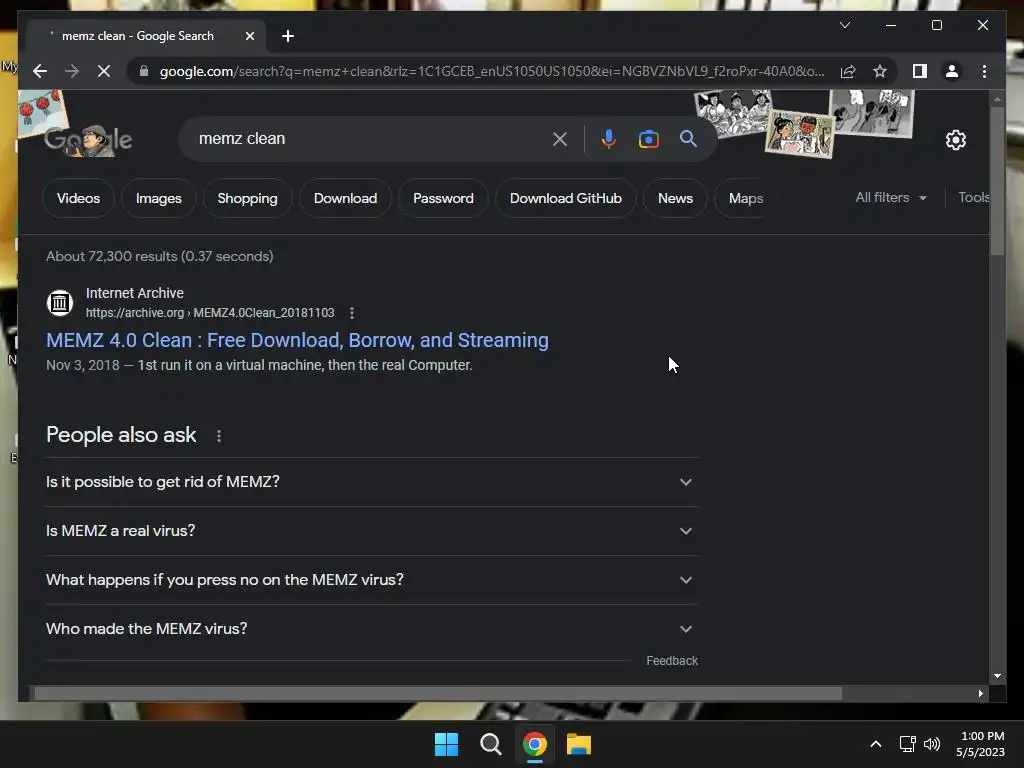Open the All filters dropdown
Image resolution: width=1024 pixels, height=768 pixels.
(891, 197)
